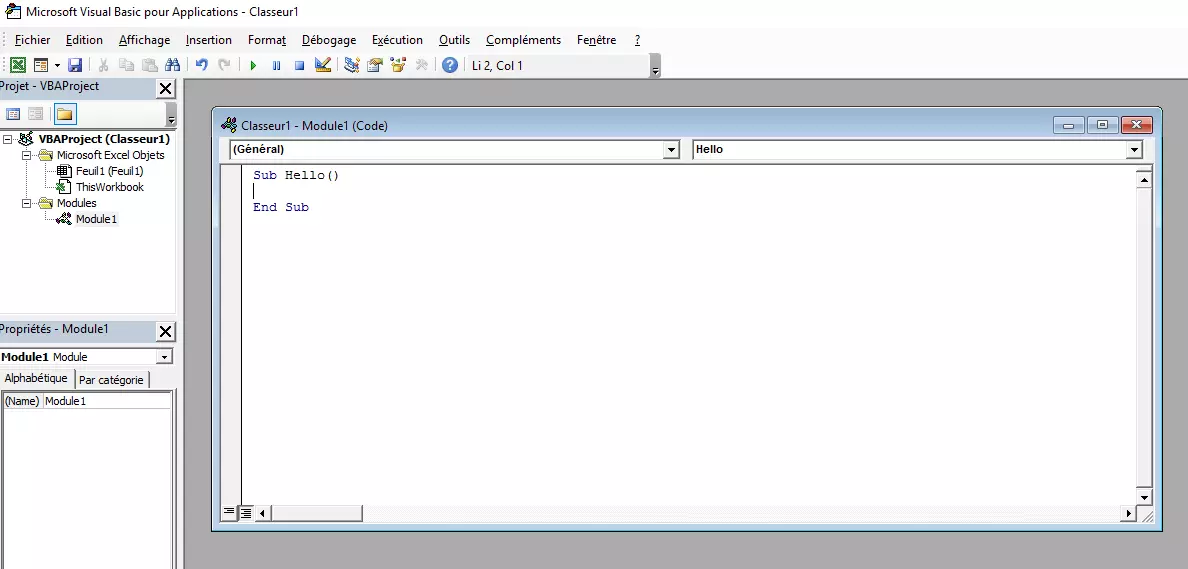Open the Hello procedure dropdown

click(1134, 150)
